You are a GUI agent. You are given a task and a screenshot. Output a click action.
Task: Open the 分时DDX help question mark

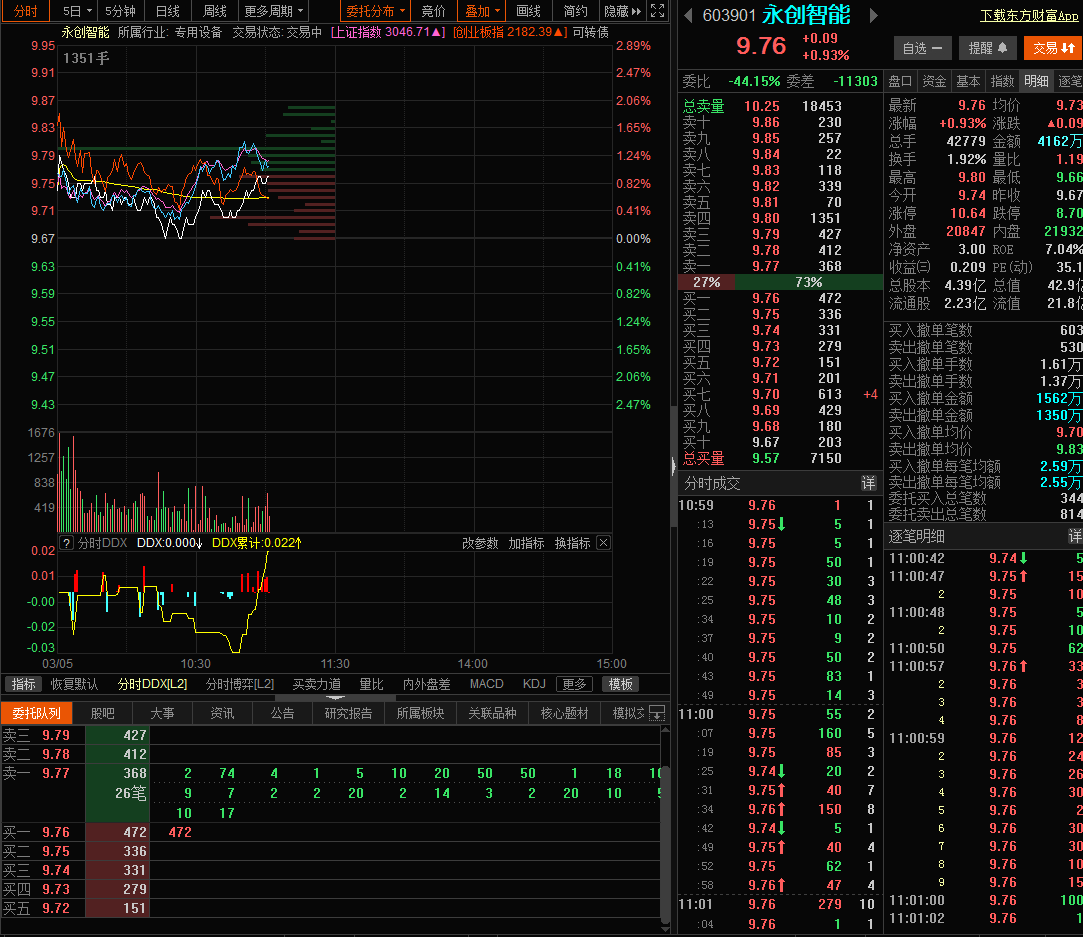point(66,543)
